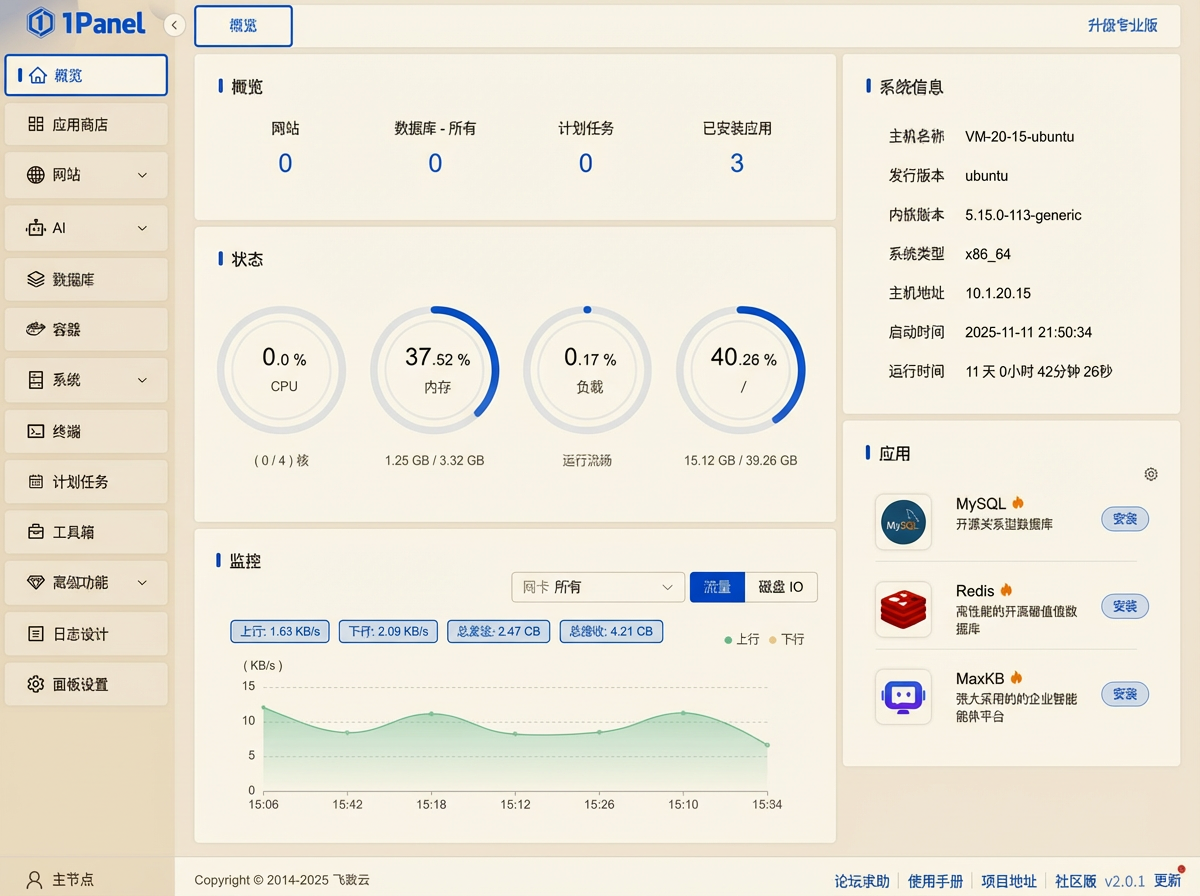Collapse sidebar with the arrow button
This screenshot has width=1200, height=896.
click(175, 25)
